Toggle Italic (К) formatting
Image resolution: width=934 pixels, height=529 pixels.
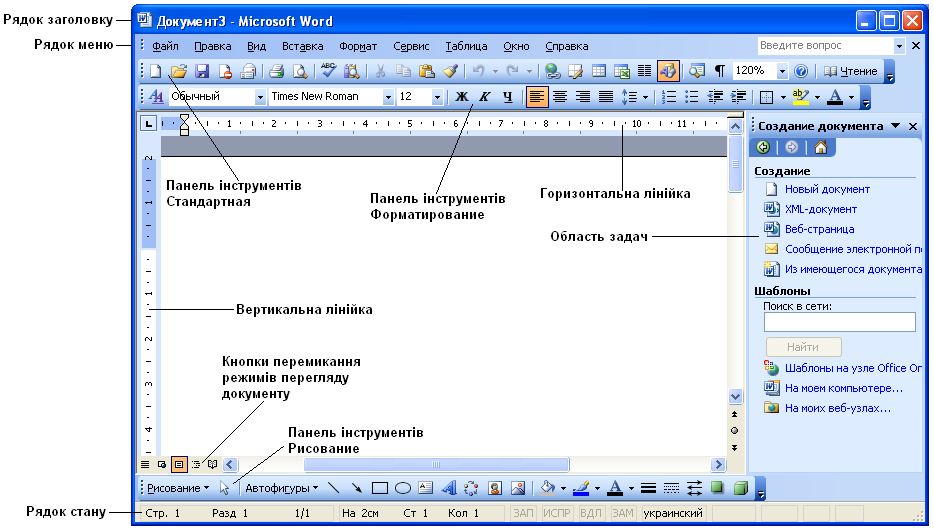[x=485, y=97]
